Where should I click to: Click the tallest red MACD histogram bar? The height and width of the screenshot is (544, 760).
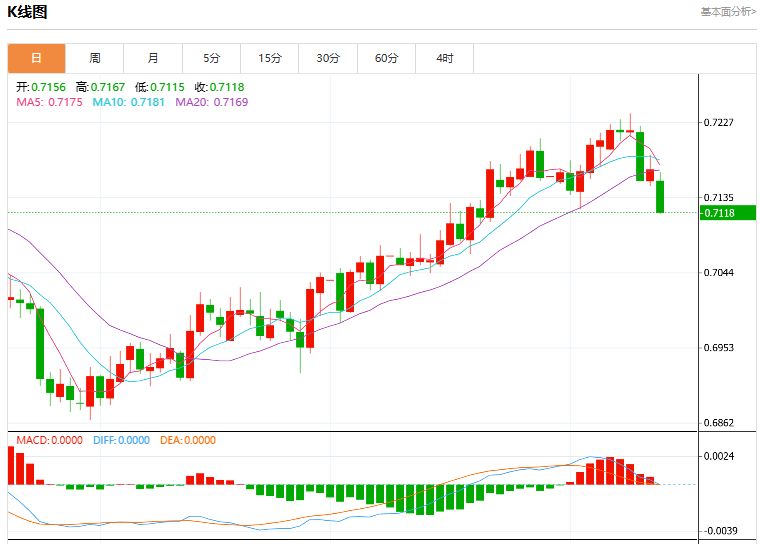pos(11,465)
